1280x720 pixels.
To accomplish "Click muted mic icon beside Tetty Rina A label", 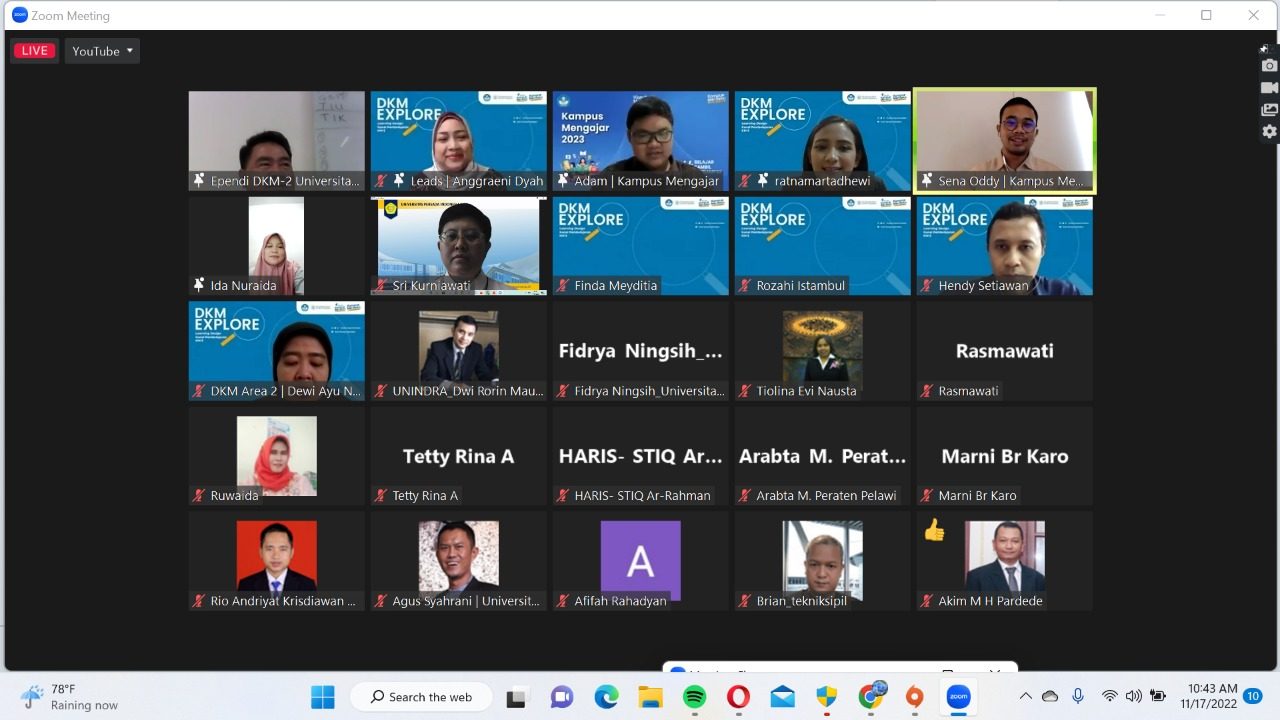I will [381, 496].
